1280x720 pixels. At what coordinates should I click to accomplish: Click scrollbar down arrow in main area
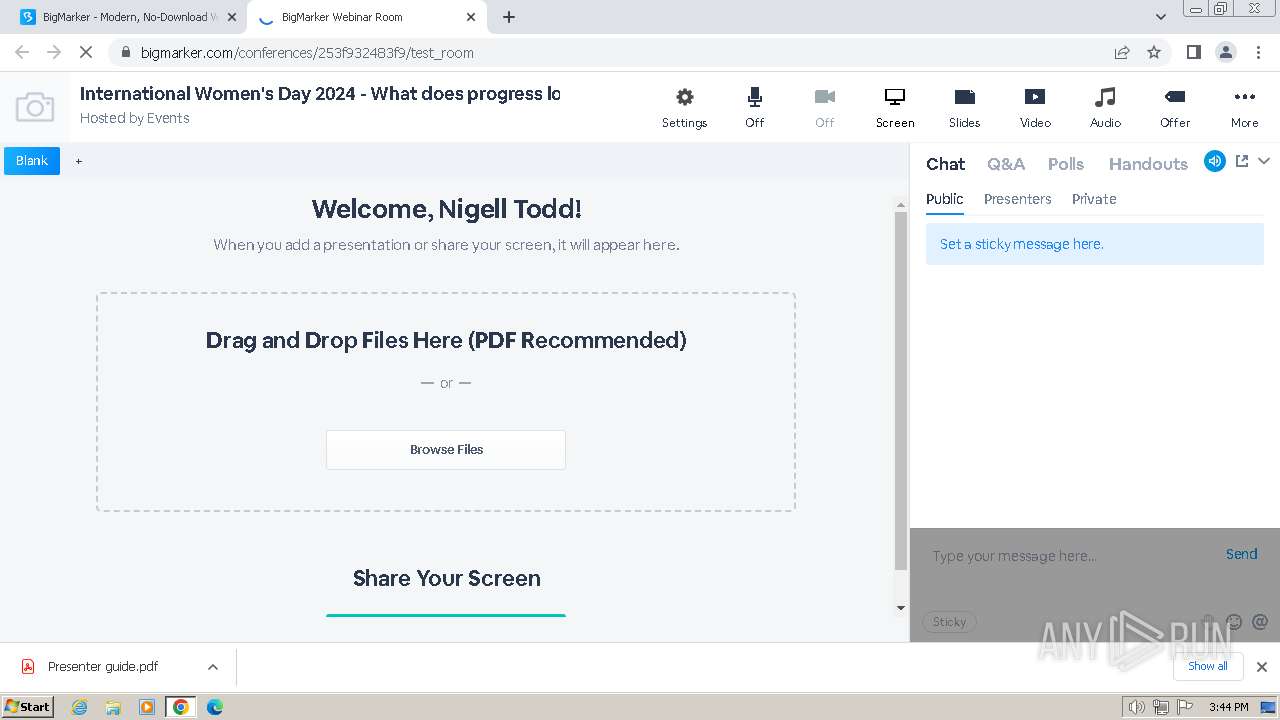click(x=901, y=607)
